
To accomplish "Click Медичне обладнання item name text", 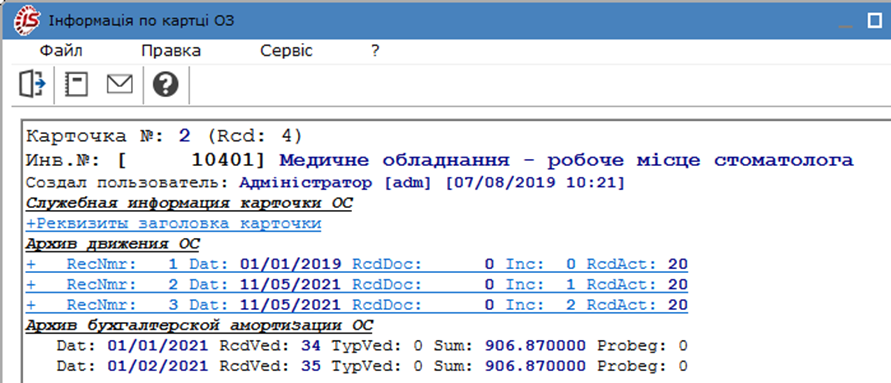I will pyautogui.click(x=567, y=161).
